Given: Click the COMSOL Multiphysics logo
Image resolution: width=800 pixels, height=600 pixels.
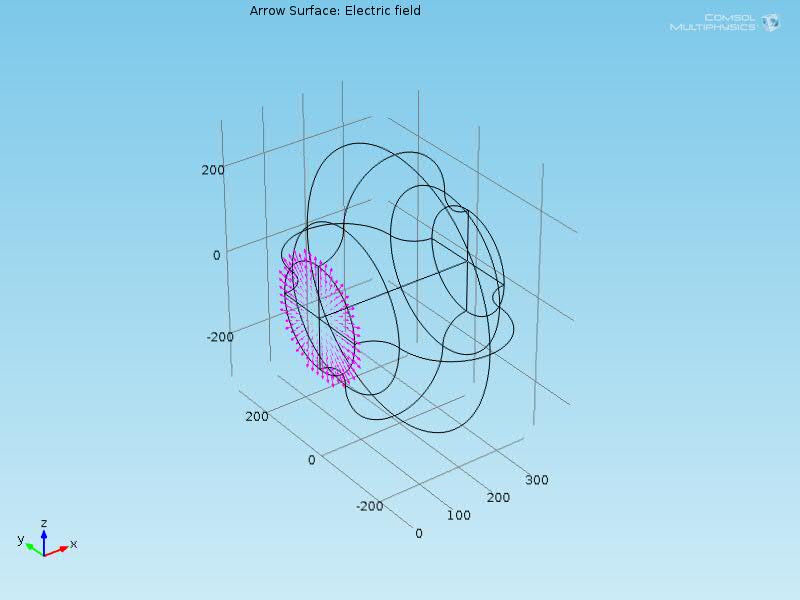Looking at the screenshot, I should [723, 22].
